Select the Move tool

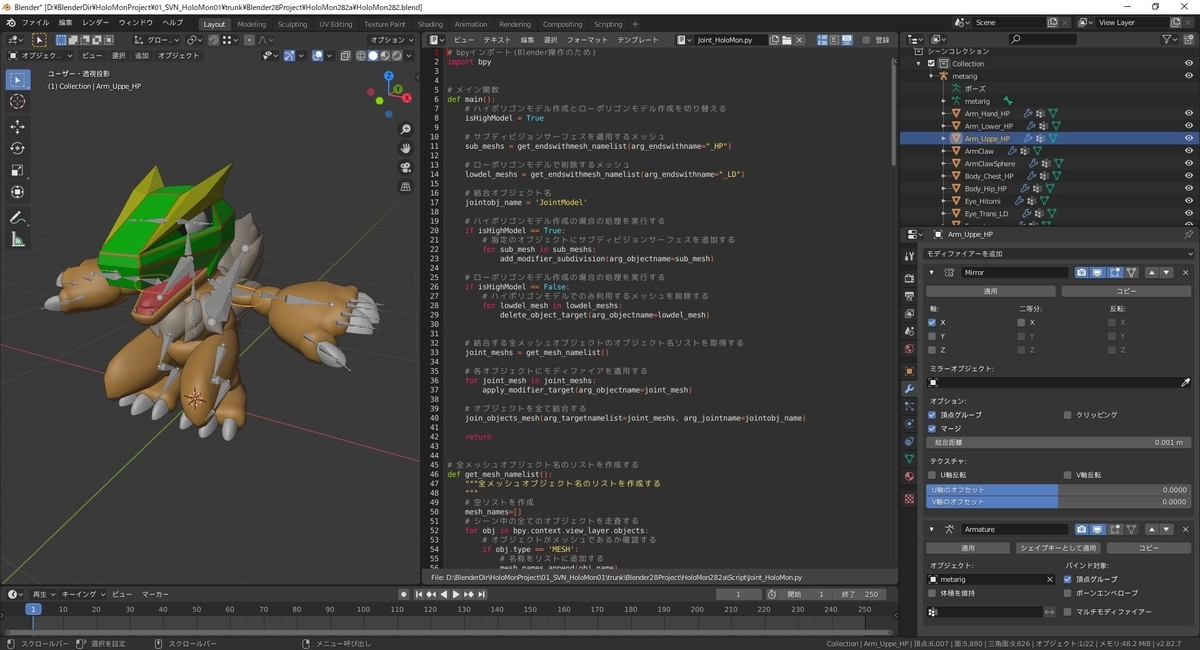coord(18,127)
